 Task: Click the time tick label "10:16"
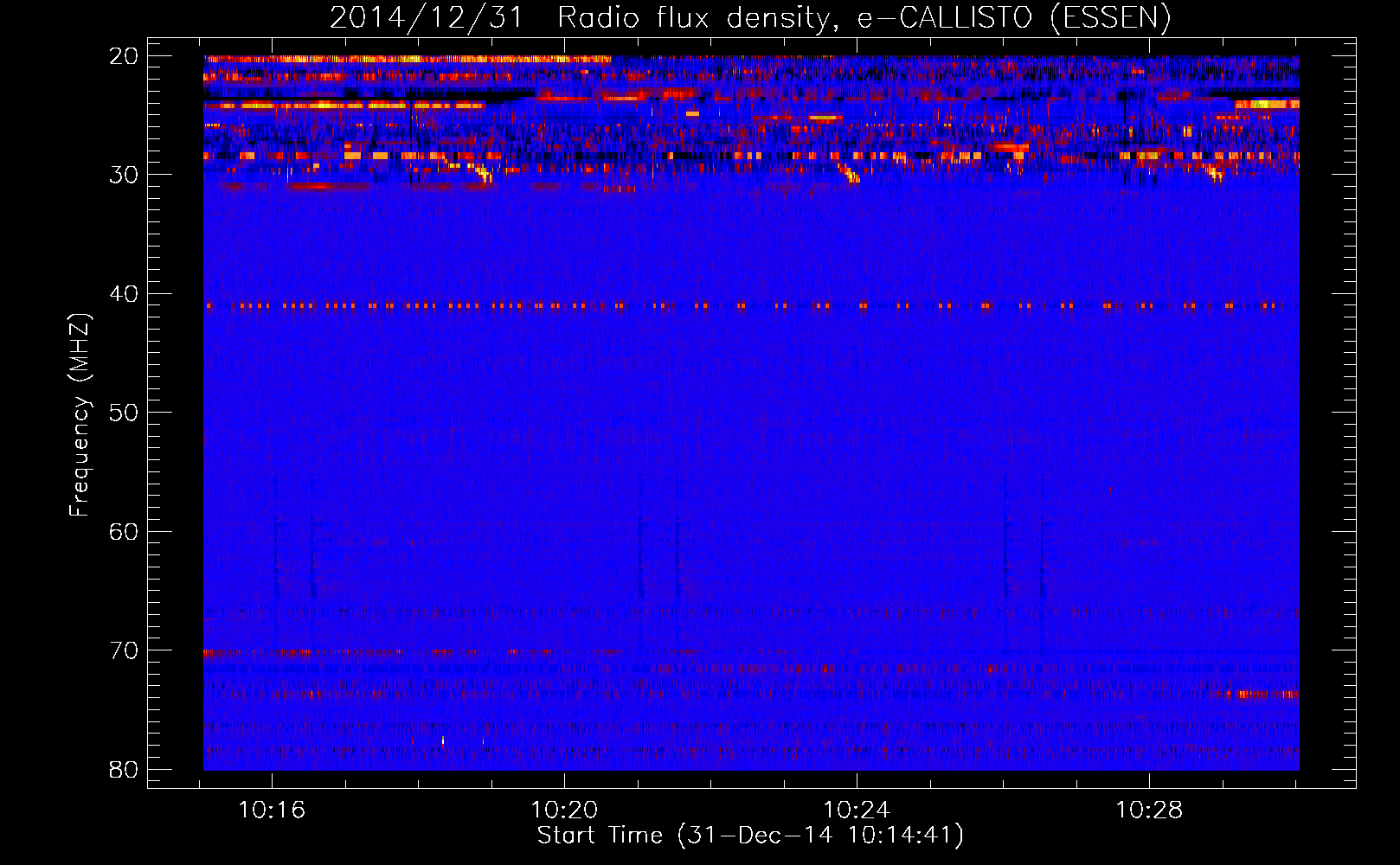[272, 811]
